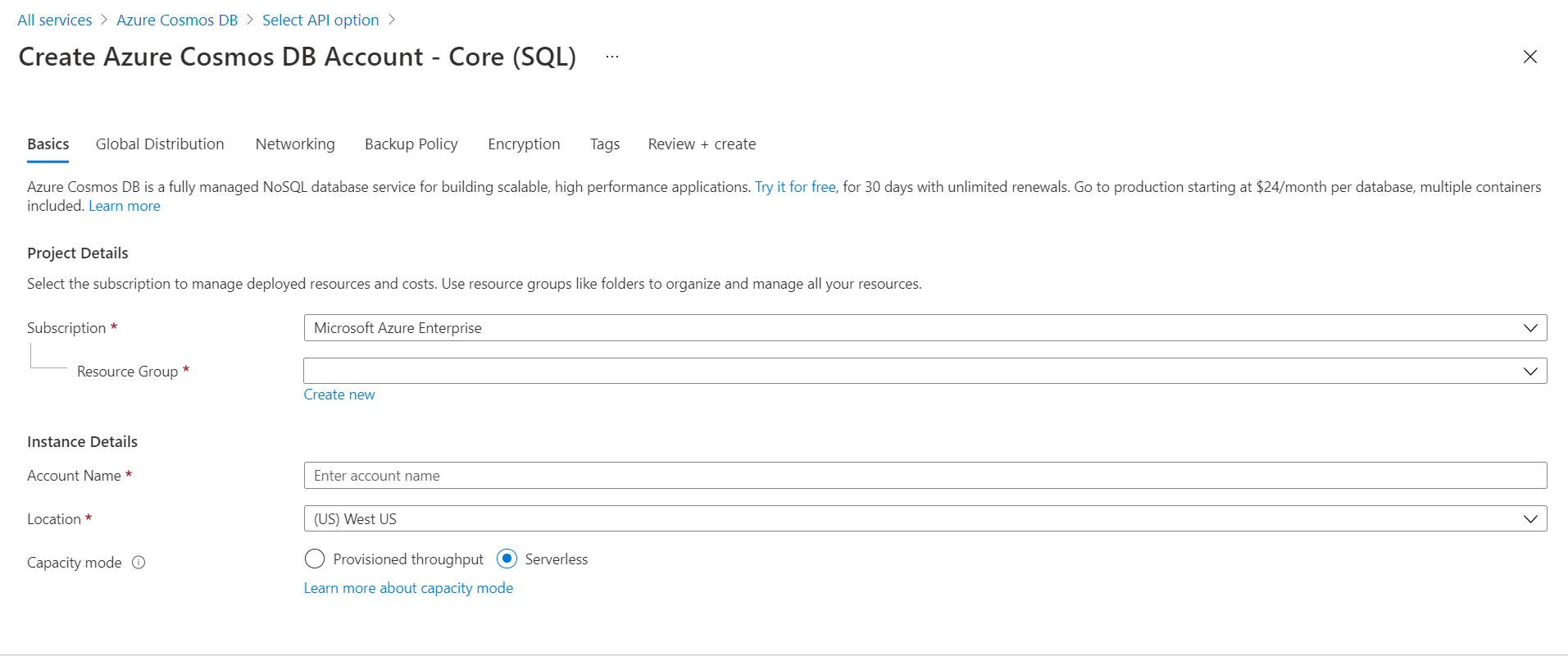
Task: Navigate to Azure Cosmos DB breadcrumb
Action: click(177, 21)
